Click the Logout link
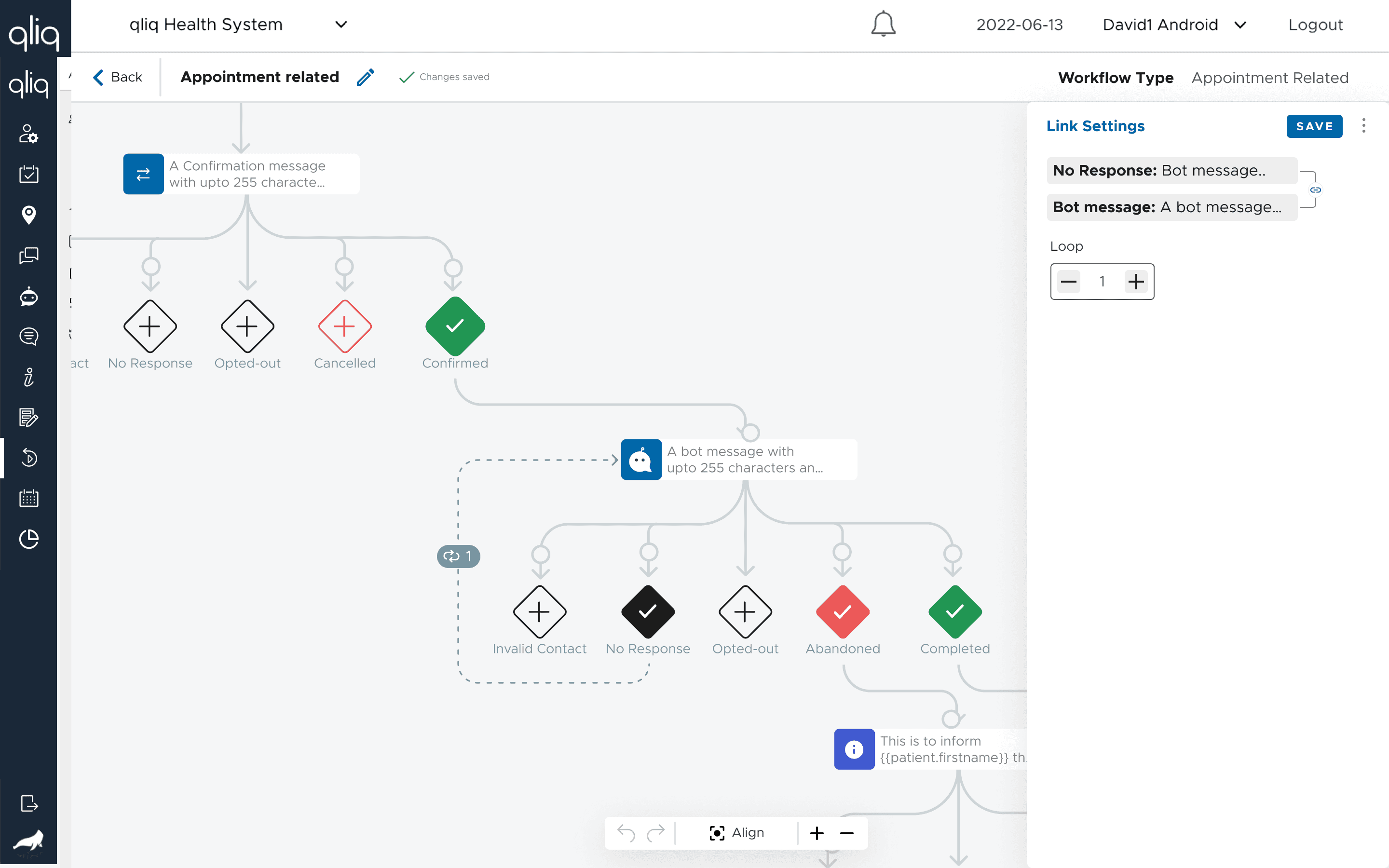The width and height of the screenshot is (1389, 868). click(x=1315, y=25)
